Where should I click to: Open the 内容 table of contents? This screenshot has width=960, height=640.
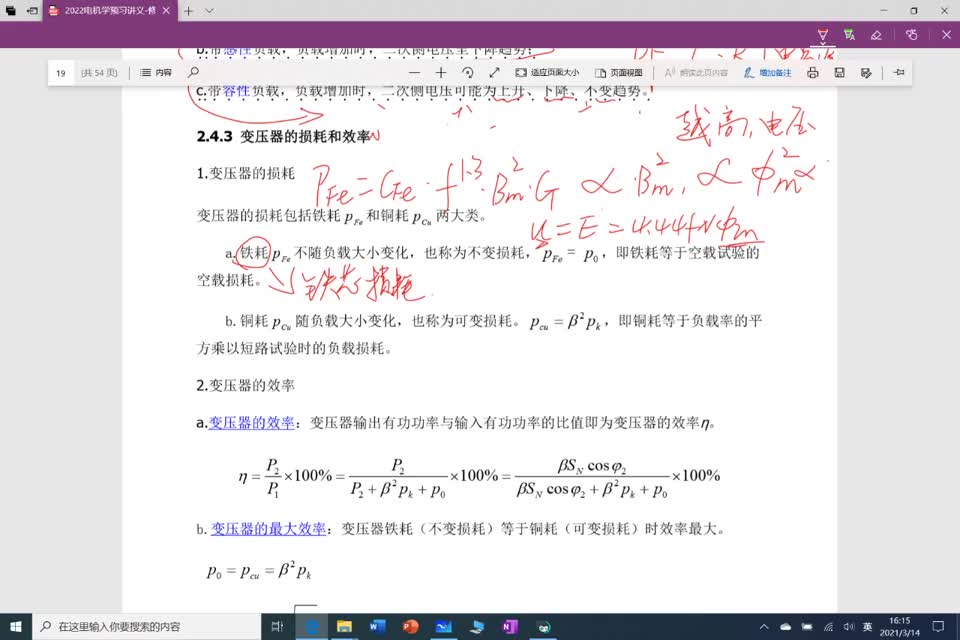156,72
